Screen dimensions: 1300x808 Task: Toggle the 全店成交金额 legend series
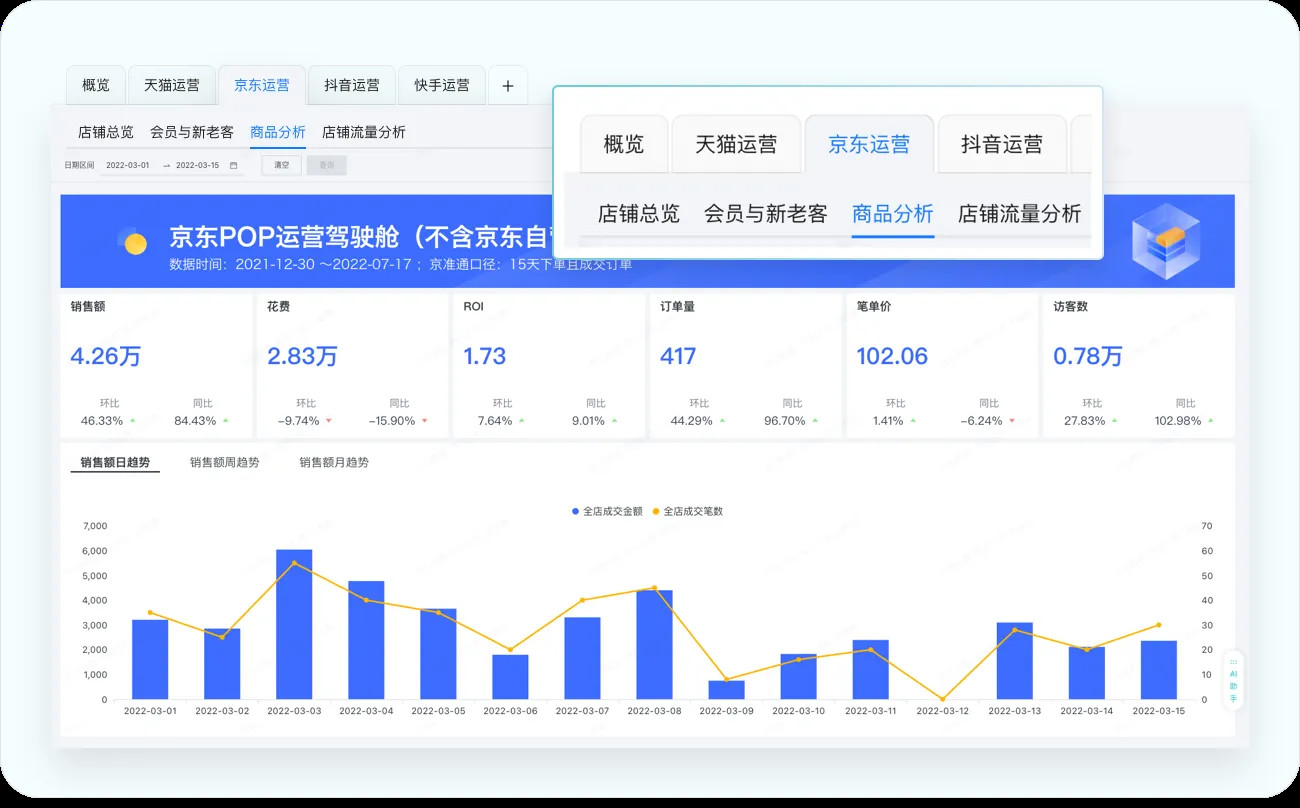(x=607, y=511)
